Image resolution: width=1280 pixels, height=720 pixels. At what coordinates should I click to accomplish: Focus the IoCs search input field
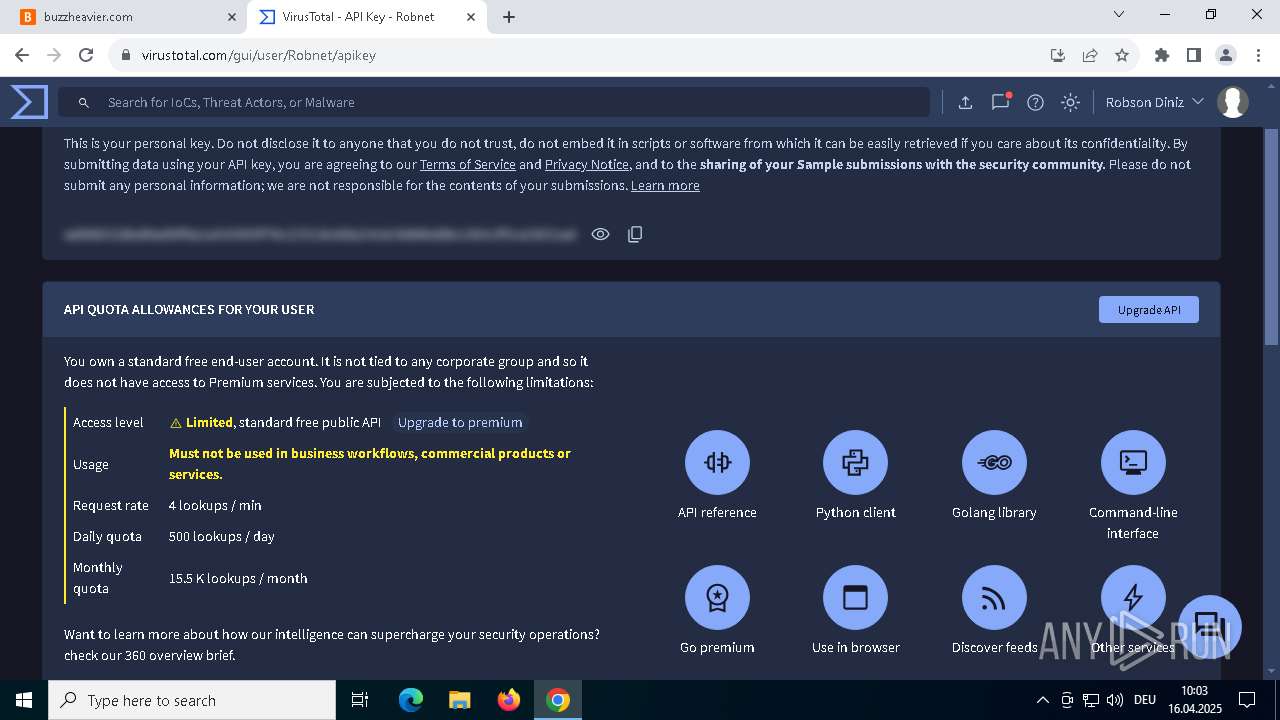tap(494, 102)
